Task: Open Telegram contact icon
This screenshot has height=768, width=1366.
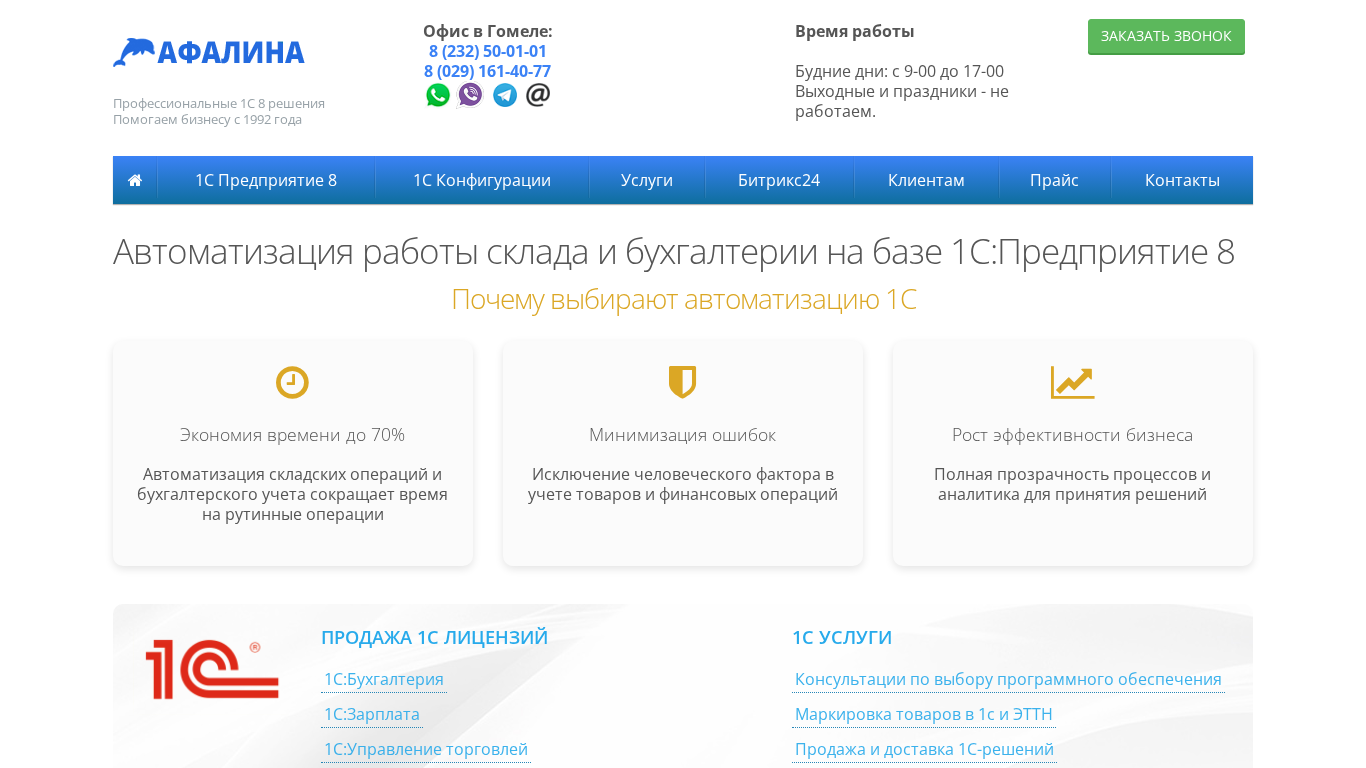Action: coord(505,95)
